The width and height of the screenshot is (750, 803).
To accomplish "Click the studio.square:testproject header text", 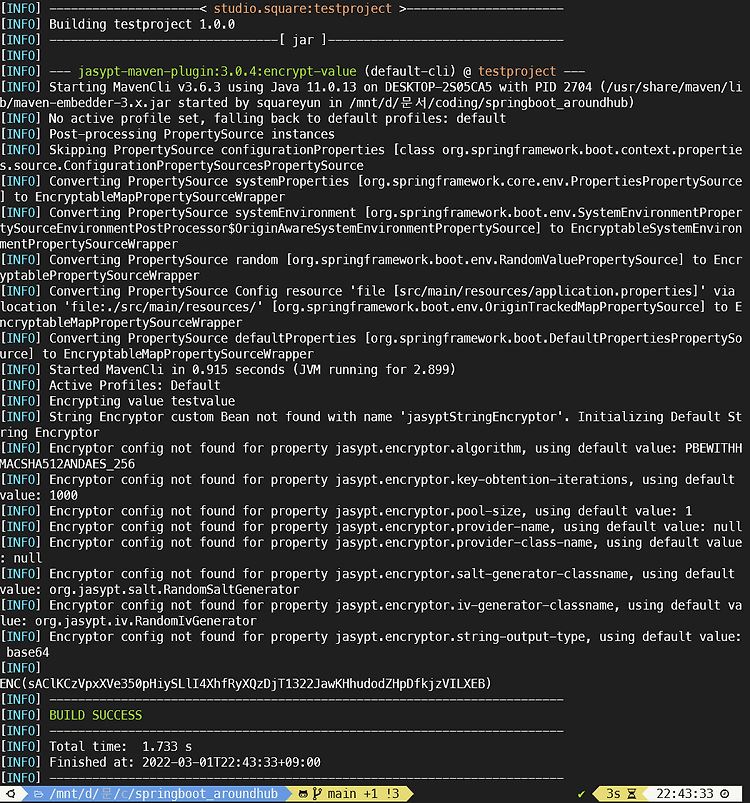I will pyautogui.click(x=302, y=9).
